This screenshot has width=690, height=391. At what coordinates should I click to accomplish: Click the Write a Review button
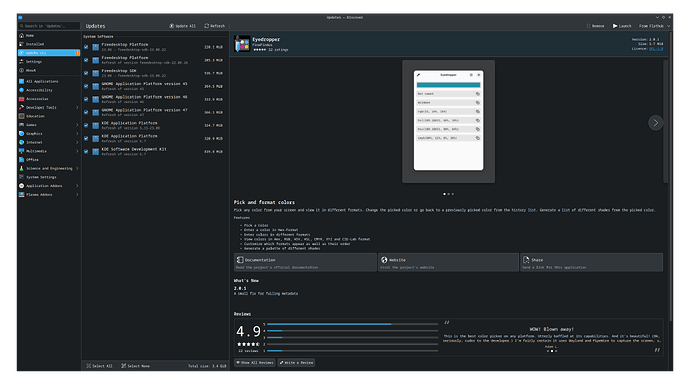point(296,362)
